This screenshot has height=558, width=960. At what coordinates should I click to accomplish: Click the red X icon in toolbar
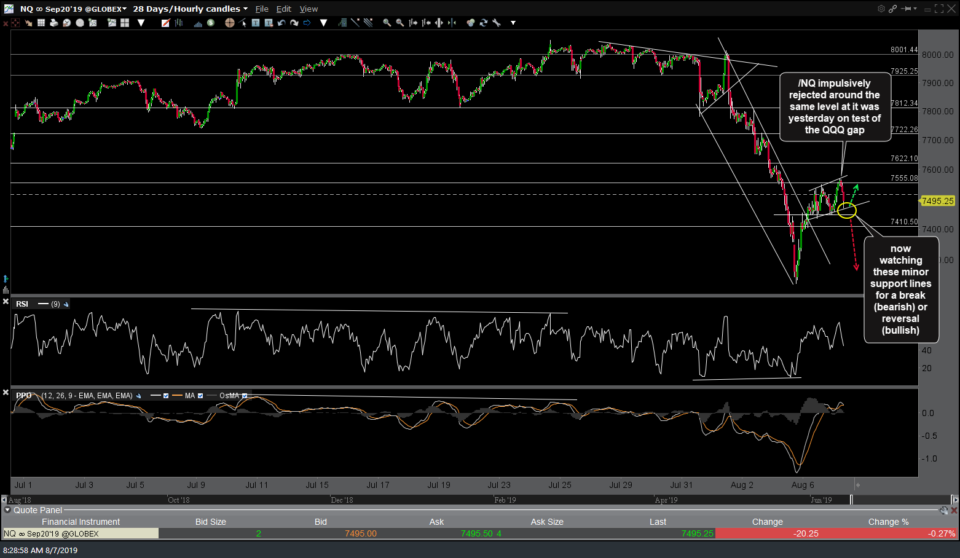coord(5,23)
